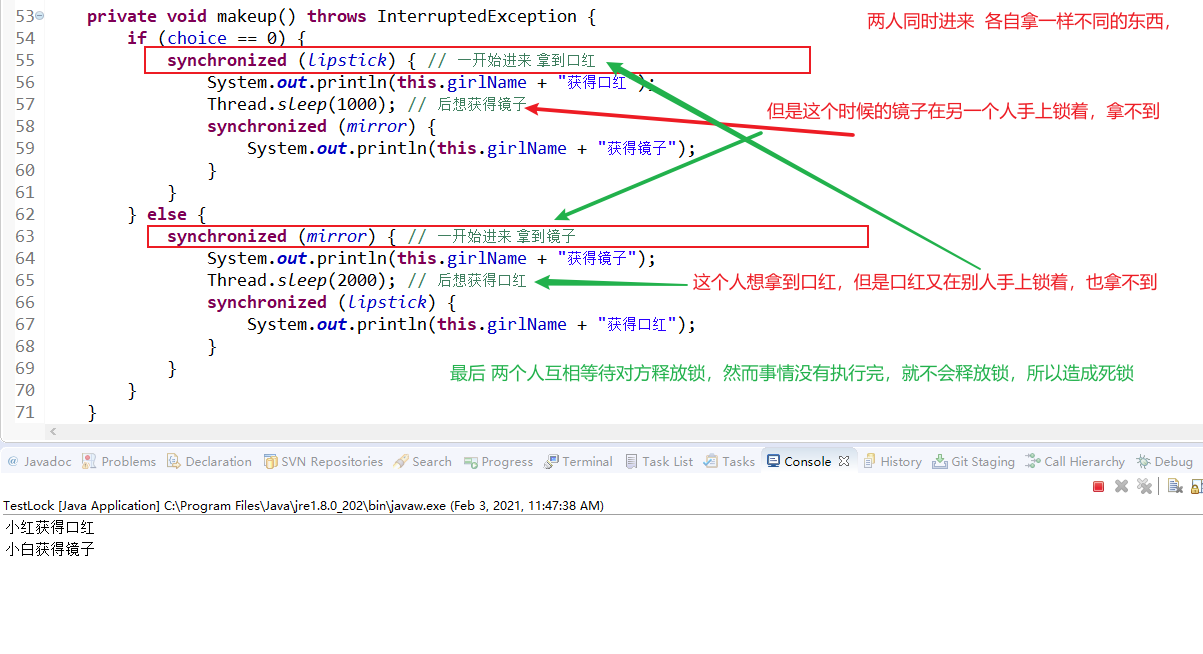
Task: Click the 'private void makeup()' method declaration
Action: [x=341, y=16]
